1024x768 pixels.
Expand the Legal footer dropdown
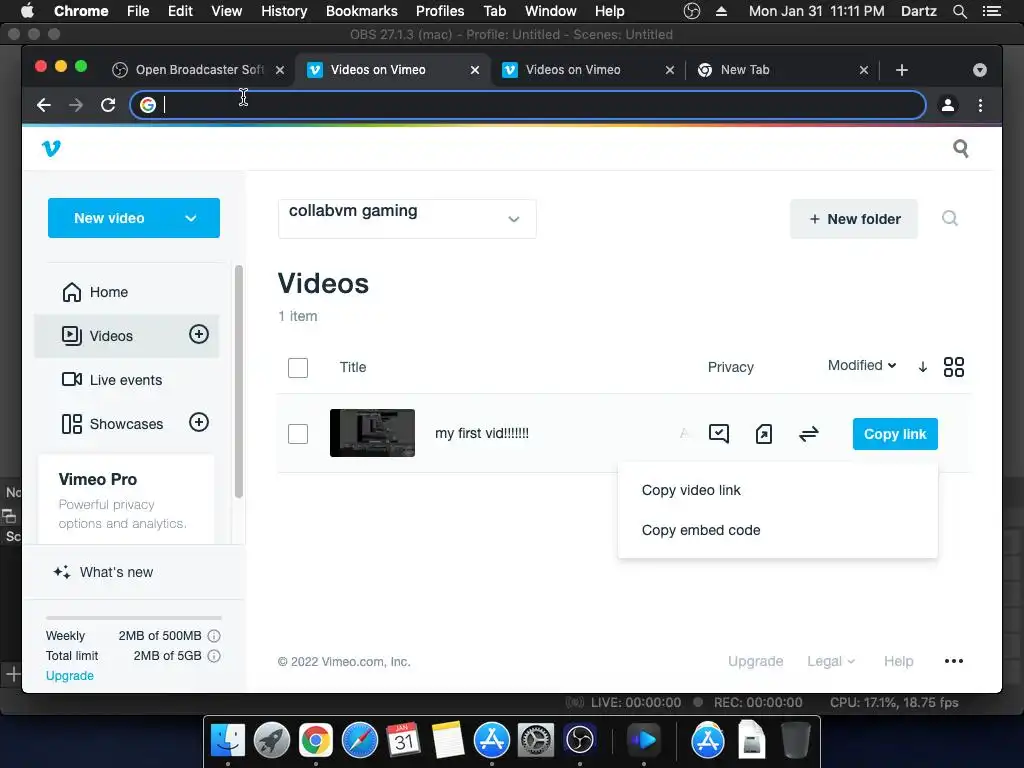click(x=831, y=661)
